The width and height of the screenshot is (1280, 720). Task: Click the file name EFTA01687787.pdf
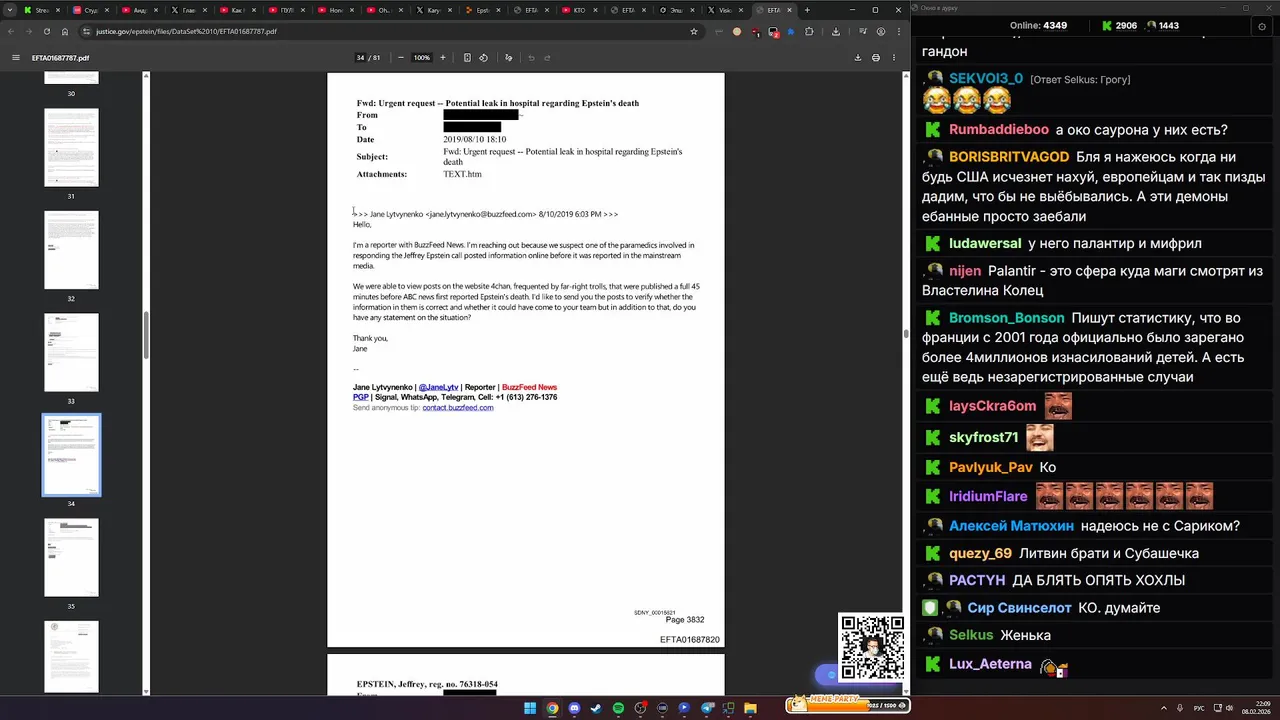coord(60,58)
